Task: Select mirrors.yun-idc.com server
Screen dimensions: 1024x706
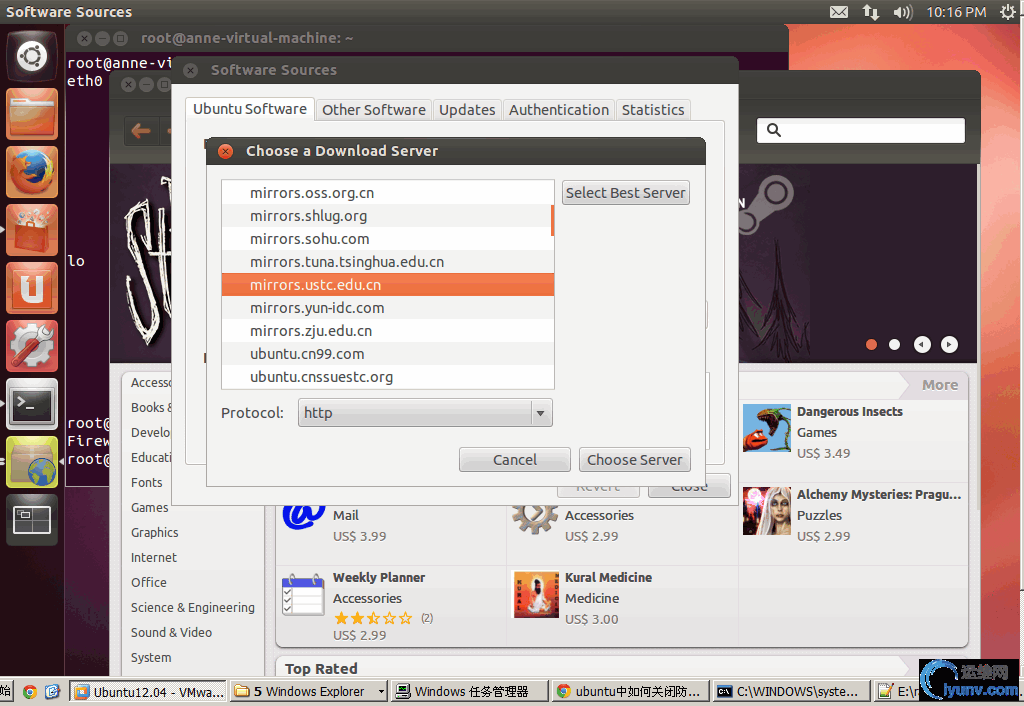Action: pyautogui.click(x=388, y=308)
